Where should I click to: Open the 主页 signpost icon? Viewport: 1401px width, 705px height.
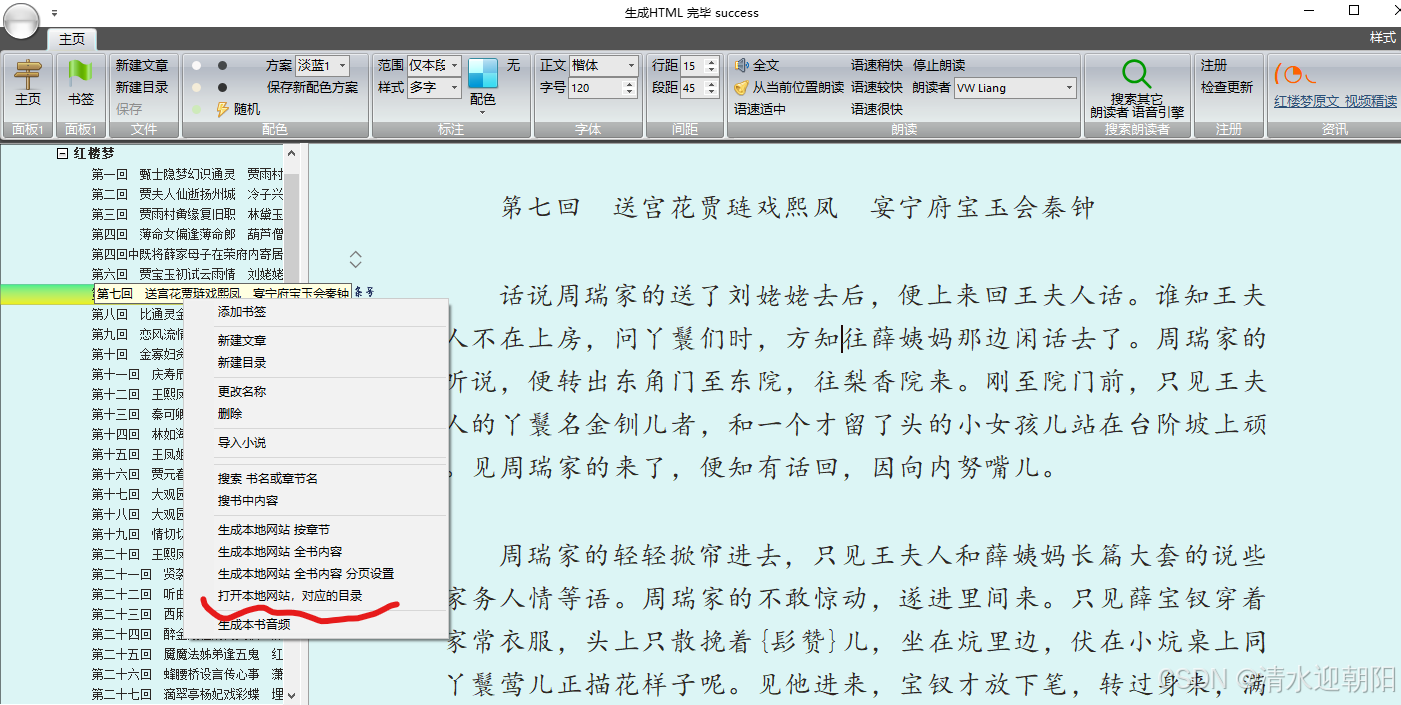point(28,73)
